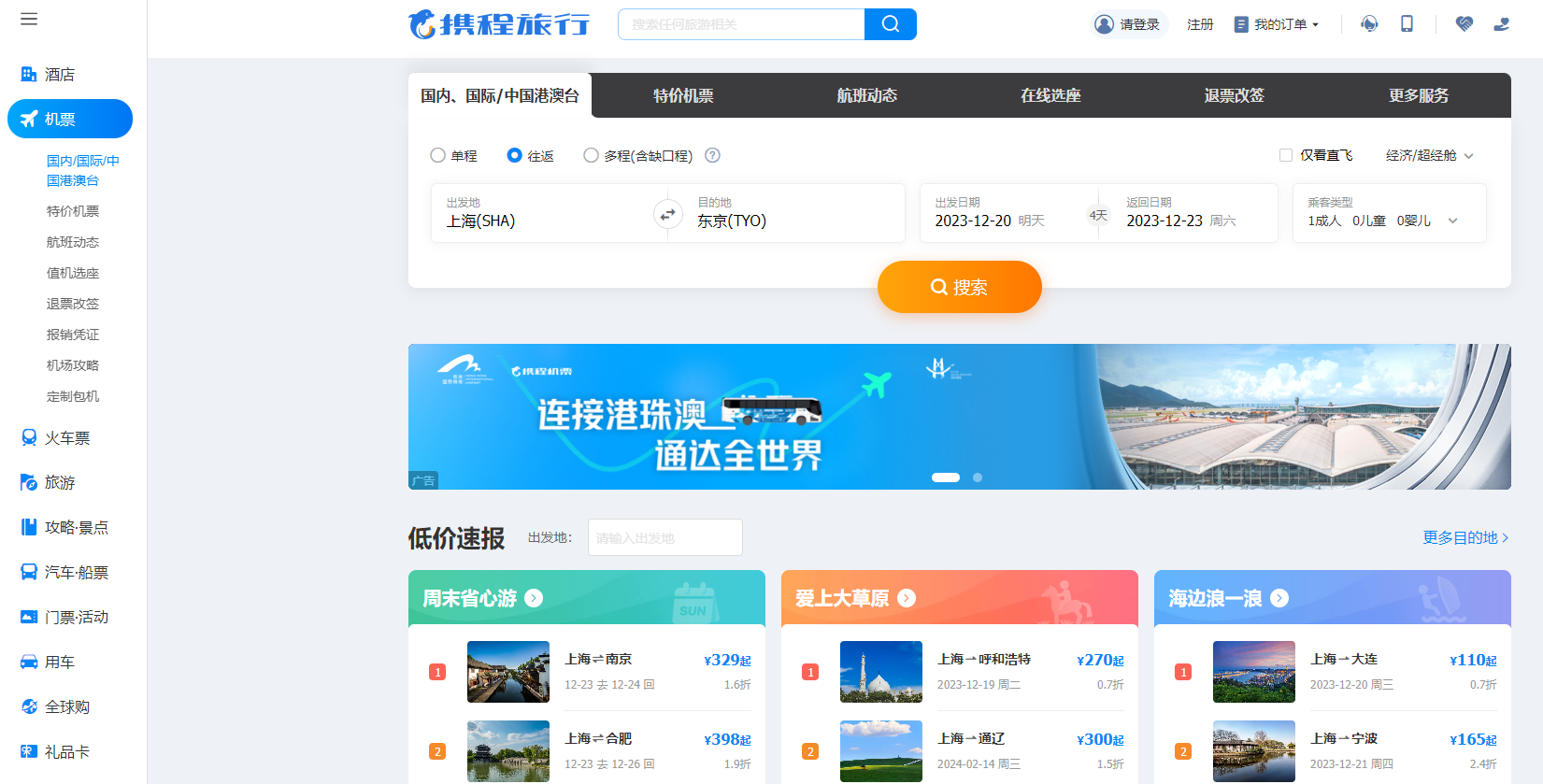Open the 上海→大连 deal thumbnail
Screen dimensions: 1543x784
coord(1254,672)
